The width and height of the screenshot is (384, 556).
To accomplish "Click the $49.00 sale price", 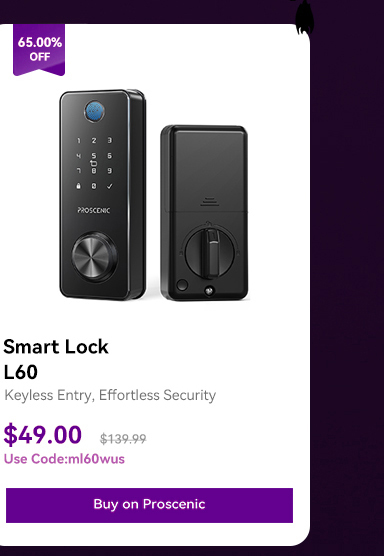I will tap(43, 435).
